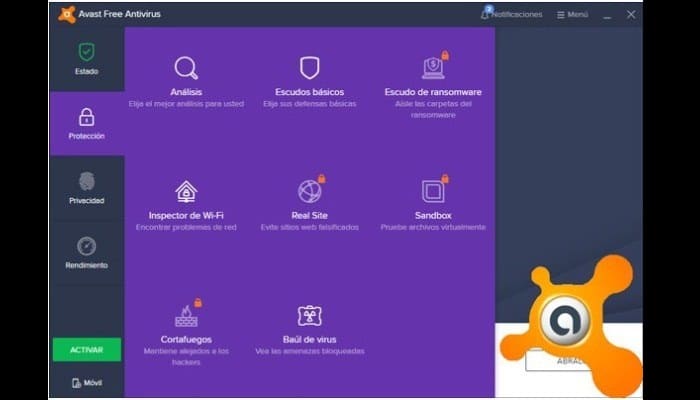Viewport: 700px width, 400px height.
Task: Click 'Mantenga alejados a los hackers' text
Action: pyautogui.click(x=186, y=357)
